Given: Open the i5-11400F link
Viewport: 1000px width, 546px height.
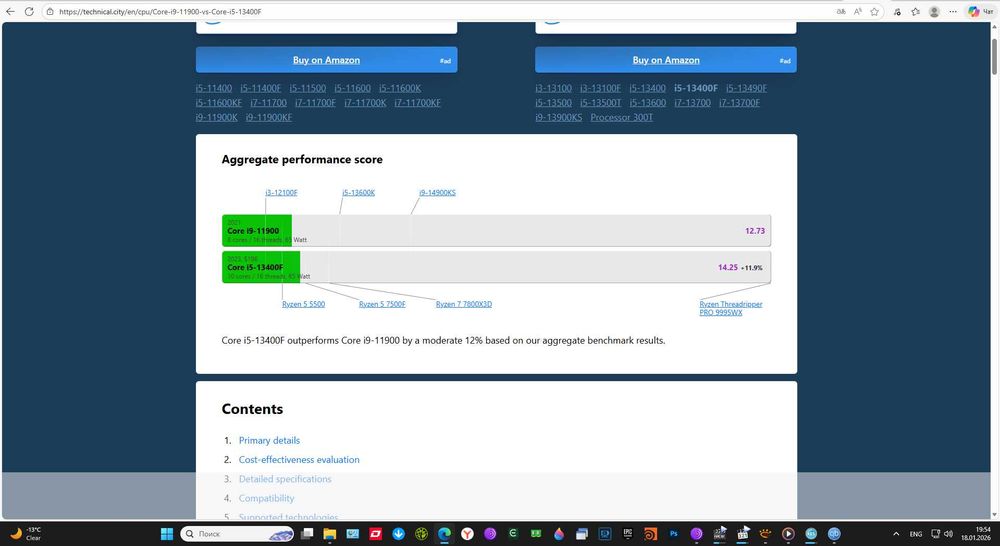Looking at the screenshot, I should (x=260, y=88).
